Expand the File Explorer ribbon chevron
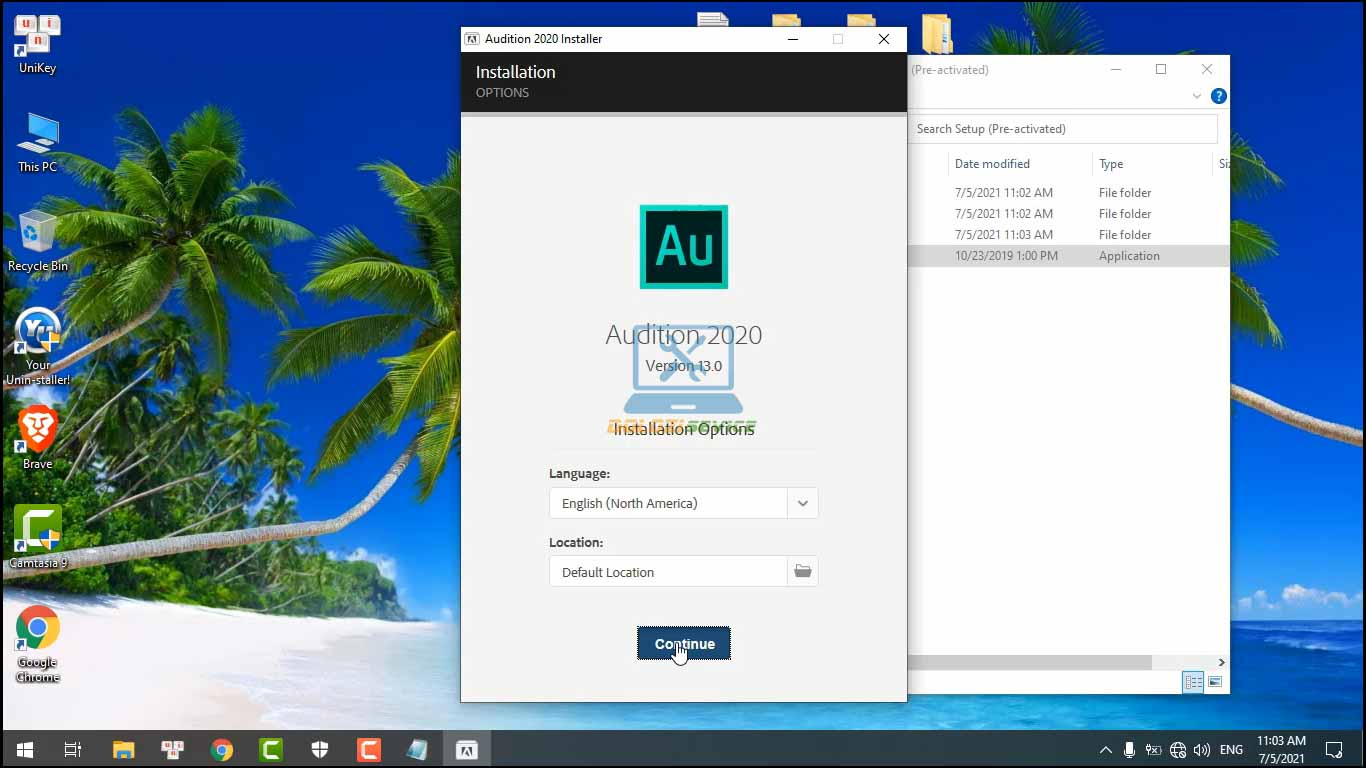The image size is (1366, 768). pyautogui.click(x=1196, y=97)
